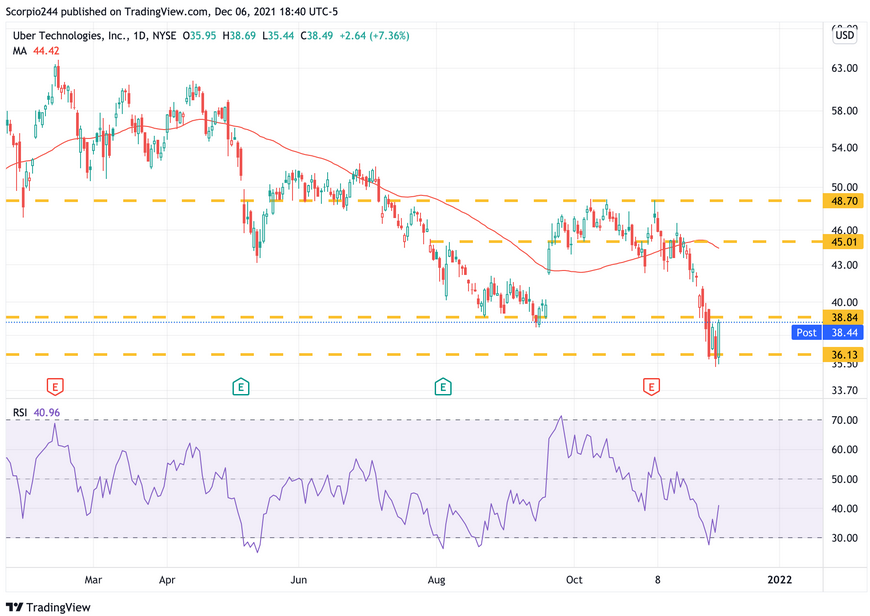Click the Mar label on time axis

pos(93,580)
